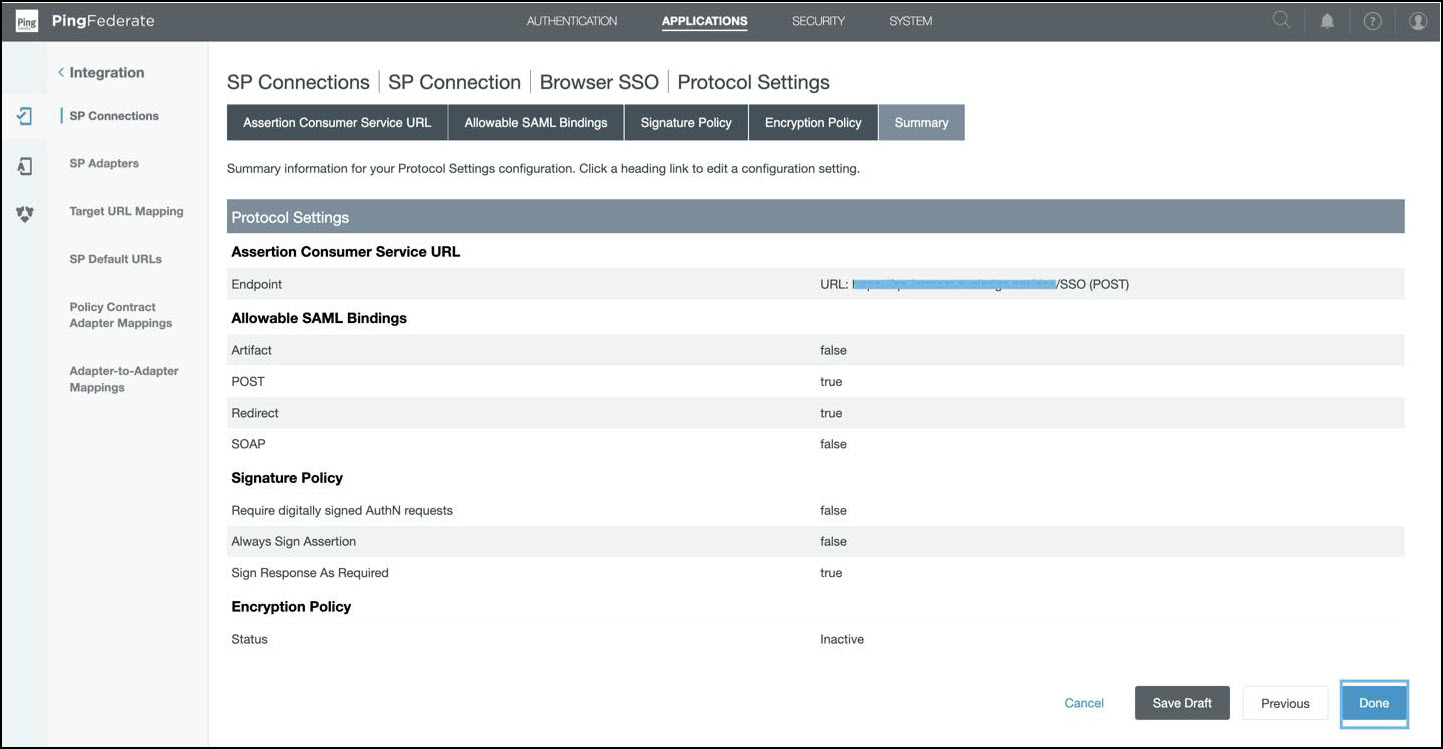This screenshot has height=749, width=1443.
Task: Open the AUTHENTICATION top menu
Action: point(572,21)
